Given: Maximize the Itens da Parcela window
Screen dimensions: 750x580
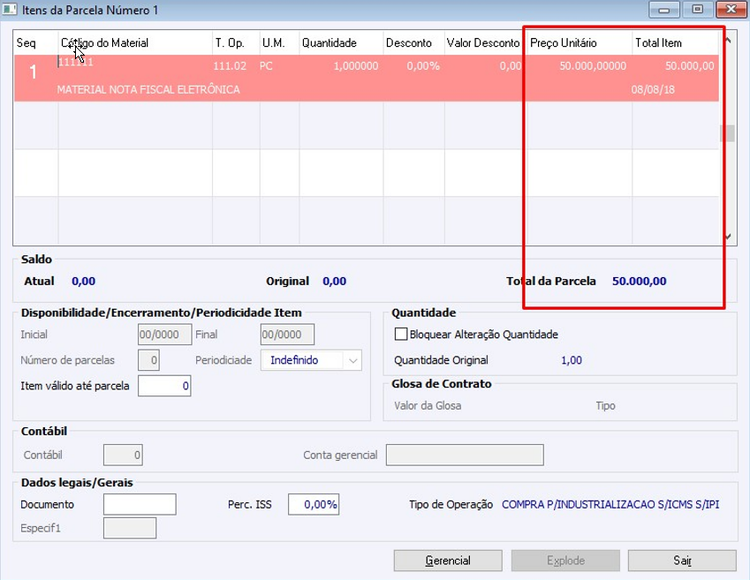Looking at the screenshot, I should [697, 10].
